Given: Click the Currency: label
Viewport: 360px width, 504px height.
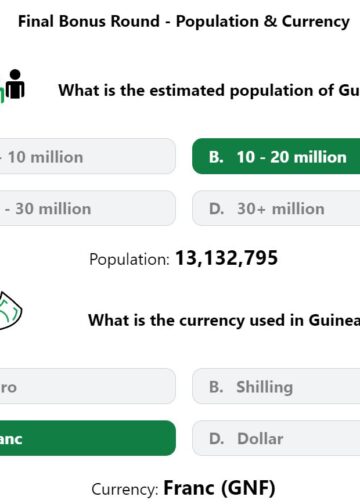Looking at the screenshot, I should pos(125,489).
